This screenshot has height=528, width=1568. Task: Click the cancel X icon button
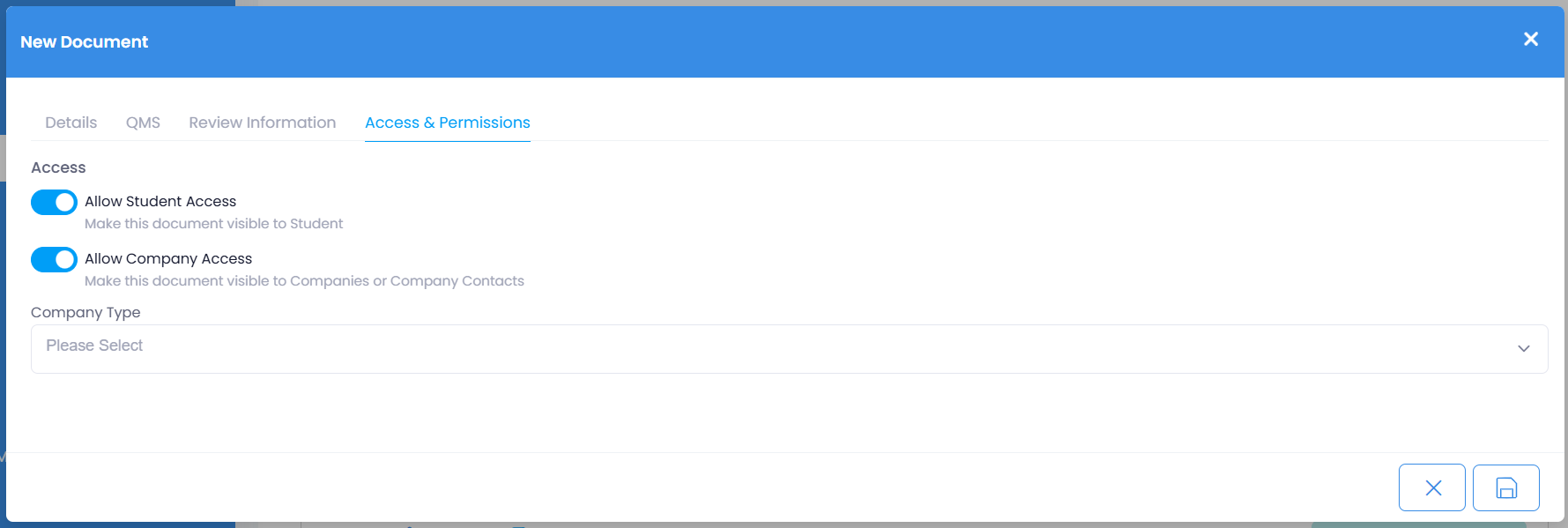pyautogui.click(x=1432, y=487)
